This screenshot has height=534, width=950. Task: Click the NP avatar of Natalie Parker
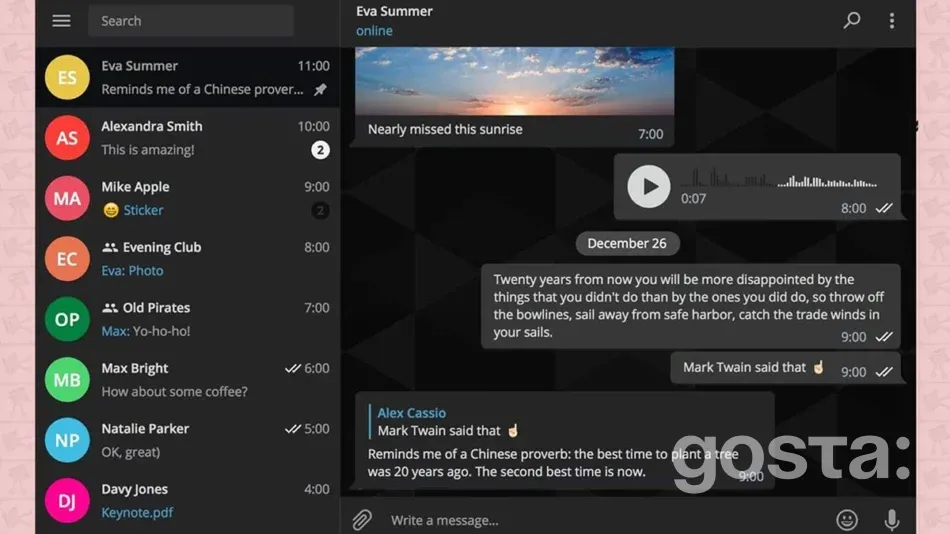click(x=67, y=441)
